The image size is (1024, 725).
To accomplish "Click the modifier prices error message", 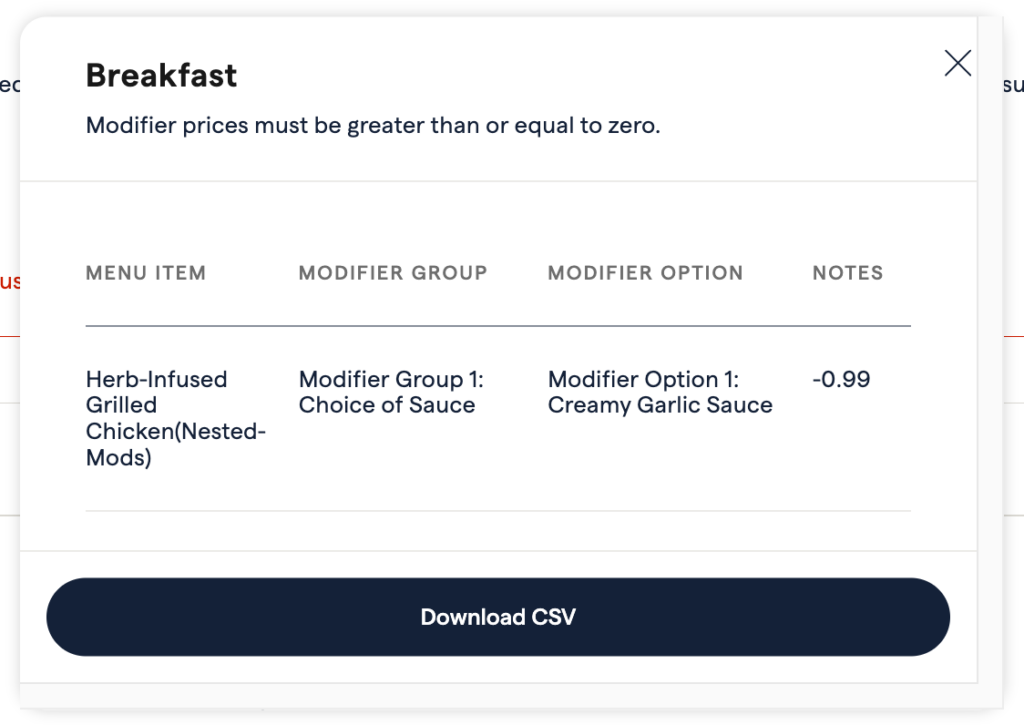I will point(373,126).
